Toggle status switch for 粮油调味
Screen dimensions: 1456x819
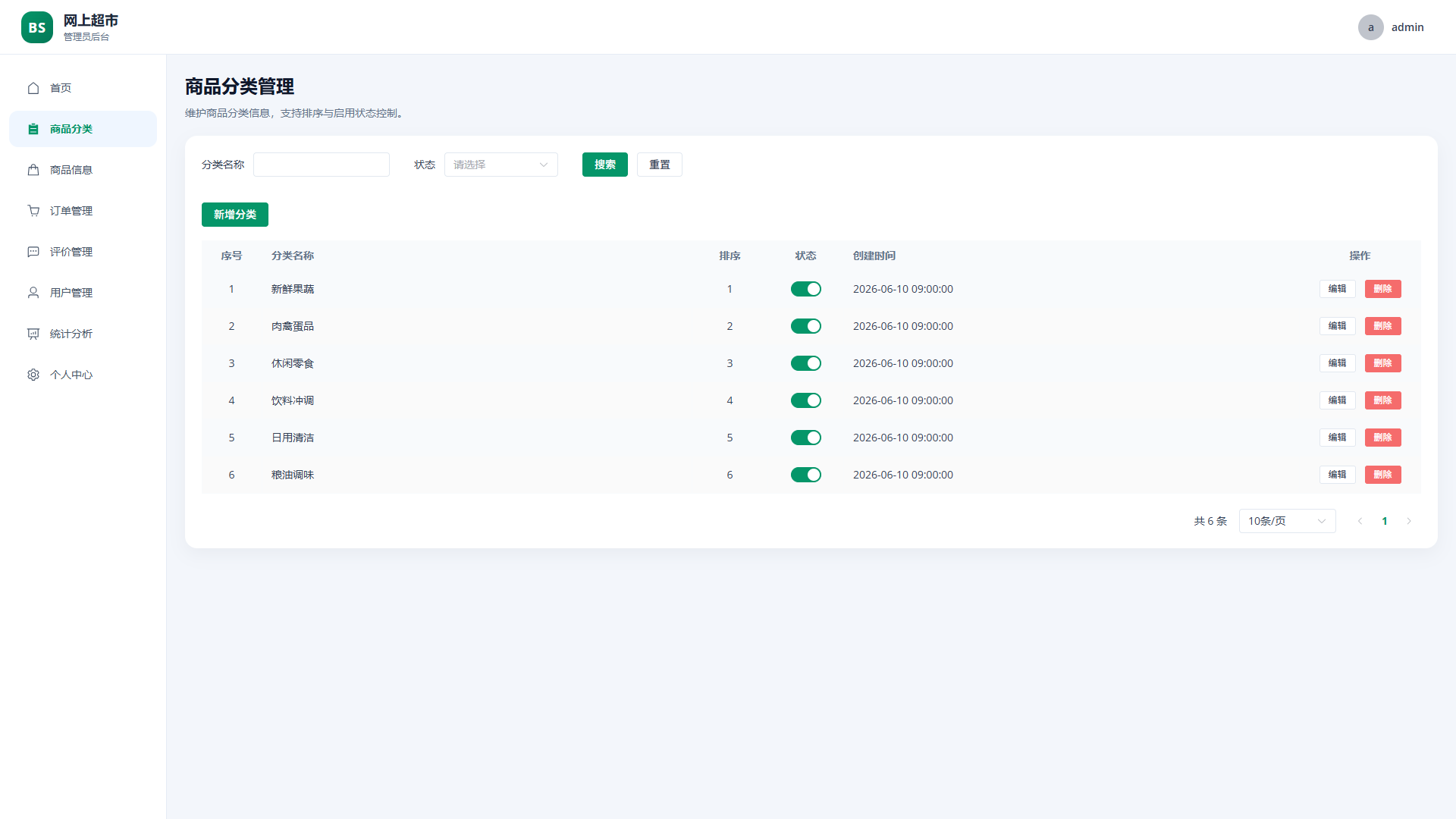[805, 475]
